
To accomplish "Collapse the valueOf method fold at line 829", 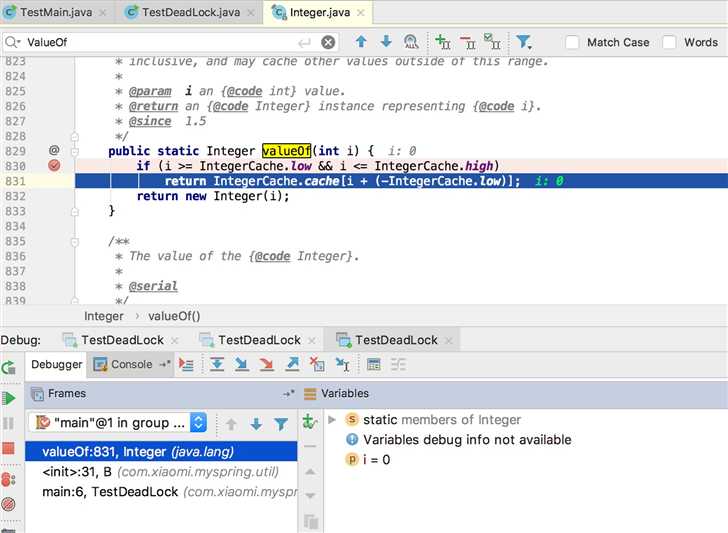I will (x=74, y=151).
